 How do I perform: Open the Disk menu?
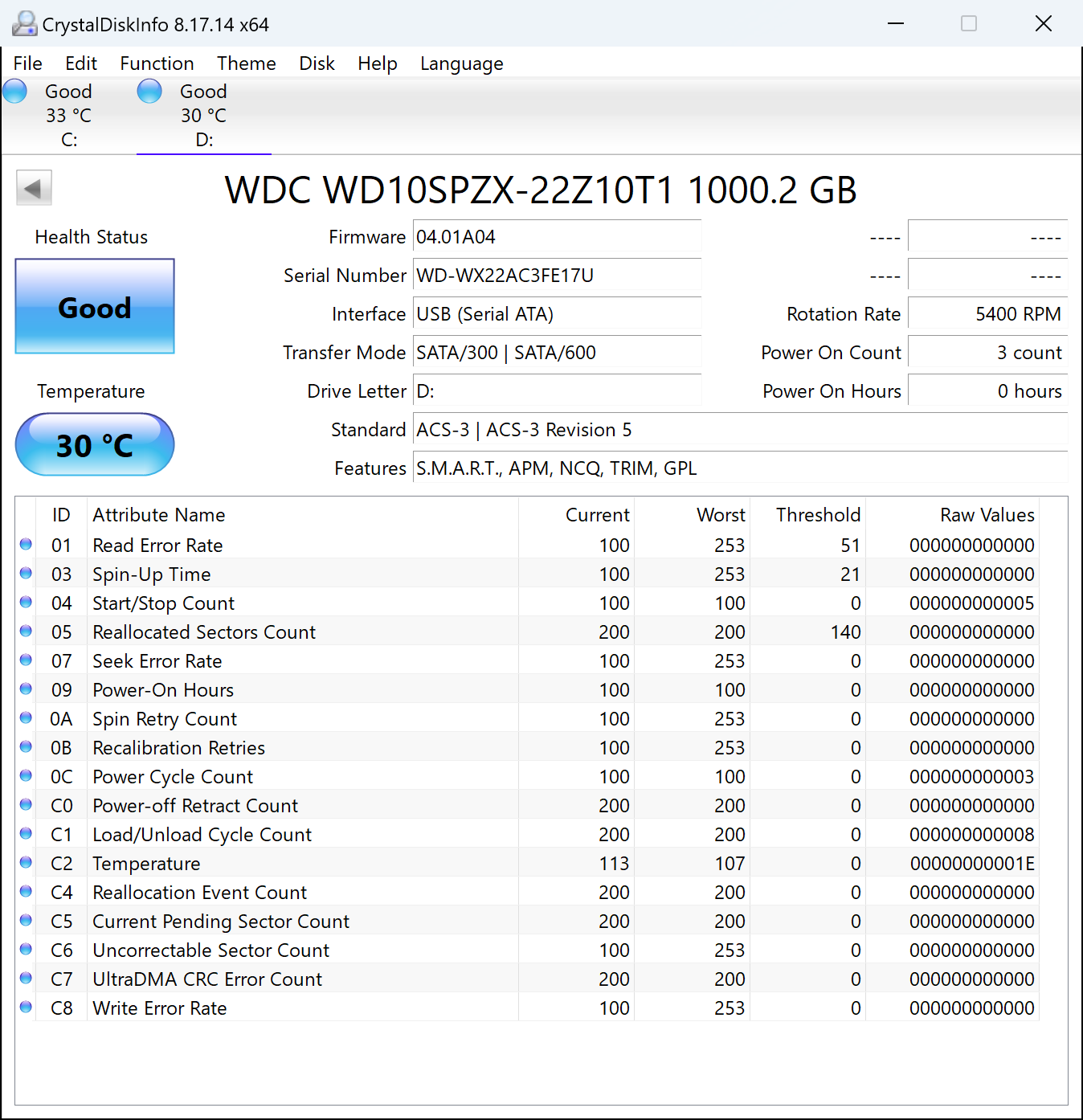click(x=317, y=63)
